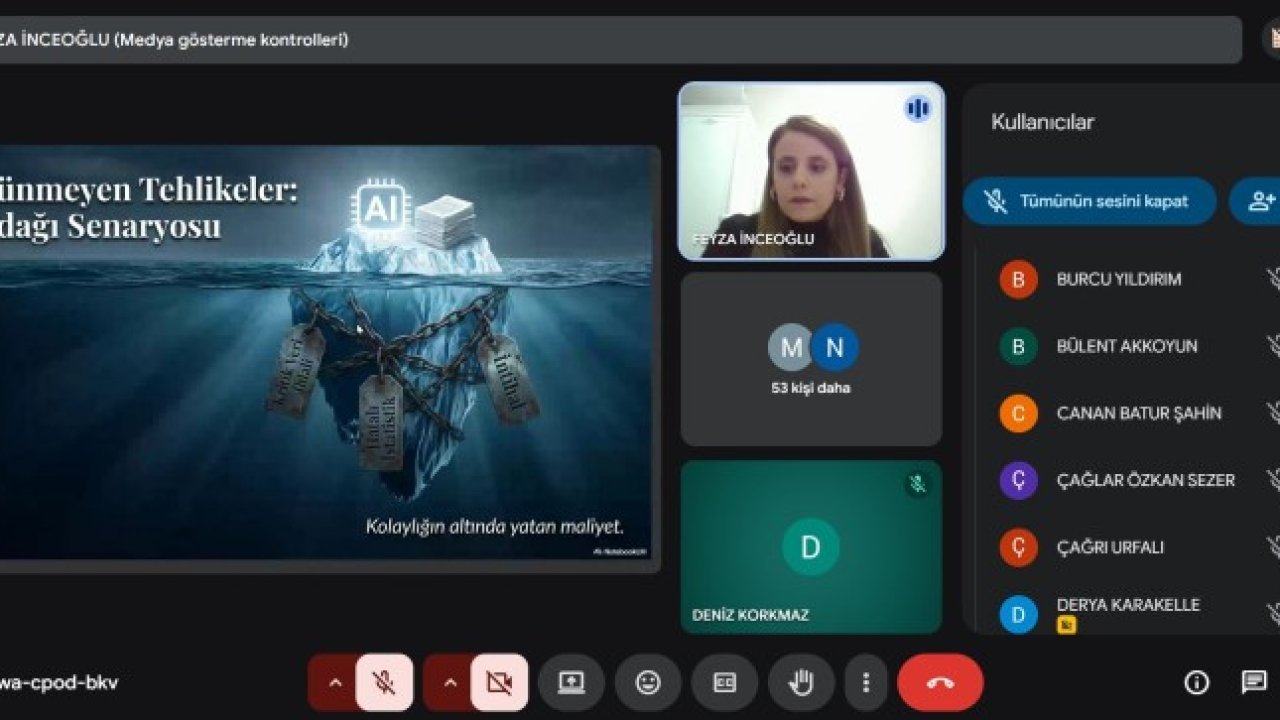Expand microphone device options with its chevron
The width and height of the screenshot is (1280, 720).
click(x=336, y=683)
